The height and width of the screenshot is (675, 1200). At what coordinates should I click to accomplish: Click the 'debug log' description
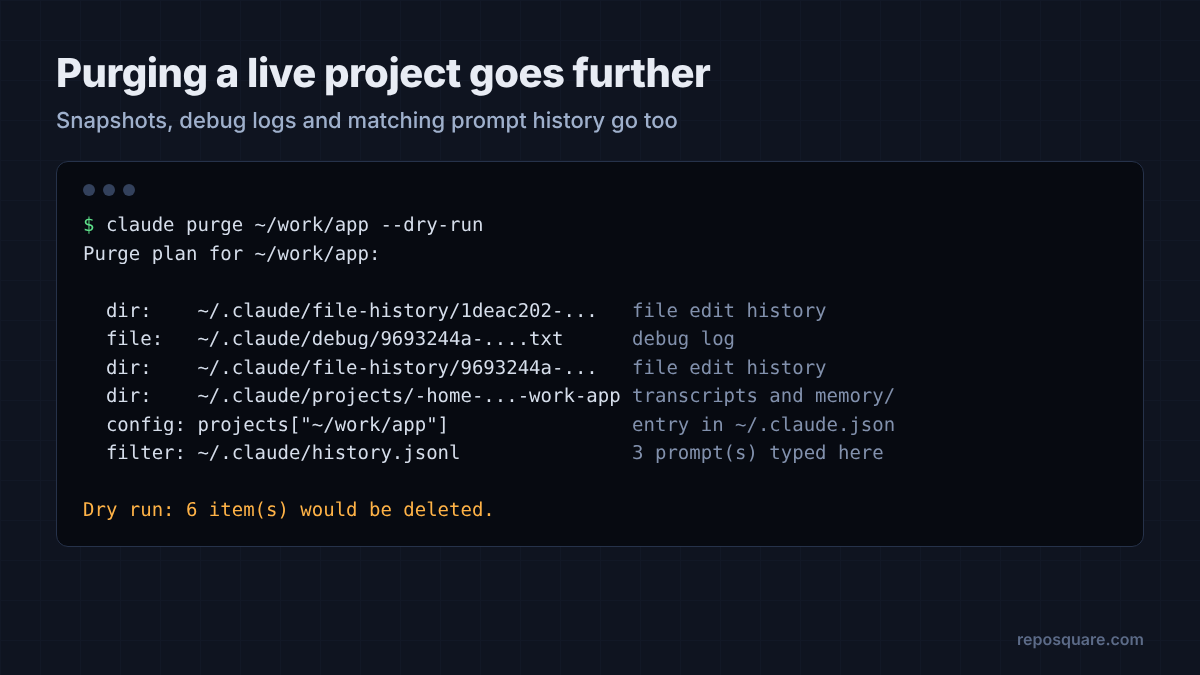684,339
